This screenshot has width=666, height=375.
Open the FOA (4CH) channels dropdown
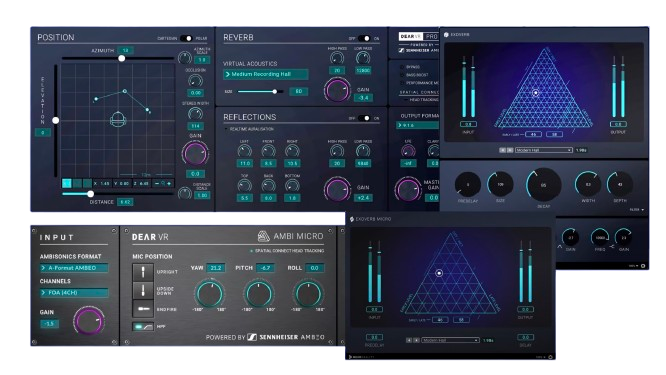coord(74,293)
